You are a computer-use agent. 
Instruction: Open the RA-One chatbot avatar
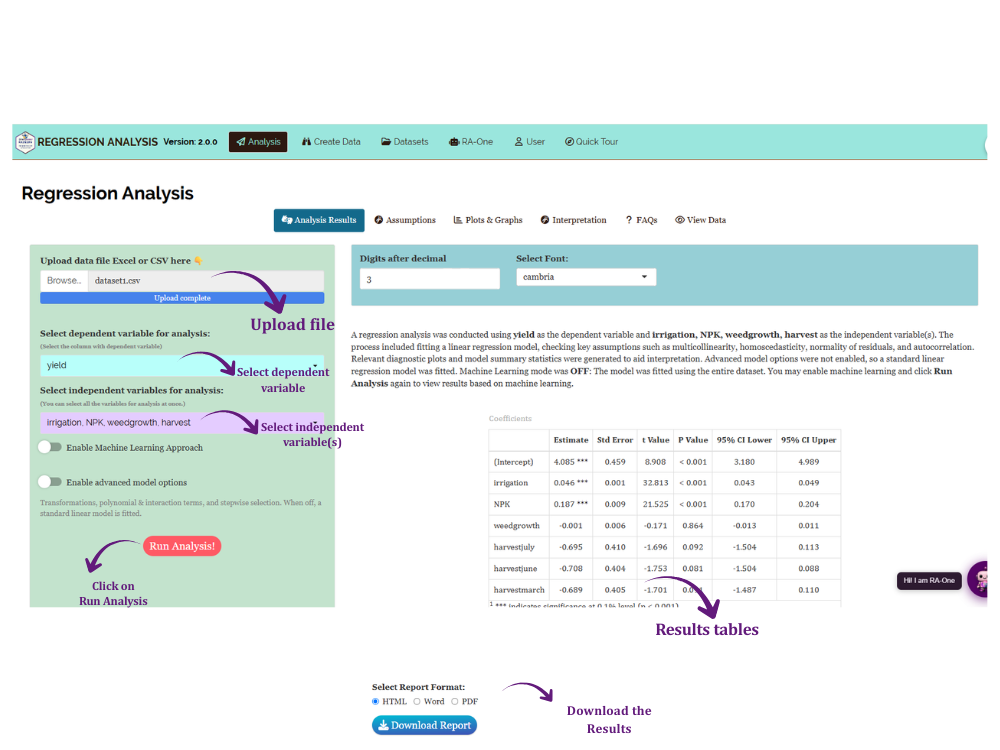(x=979, y=579)
